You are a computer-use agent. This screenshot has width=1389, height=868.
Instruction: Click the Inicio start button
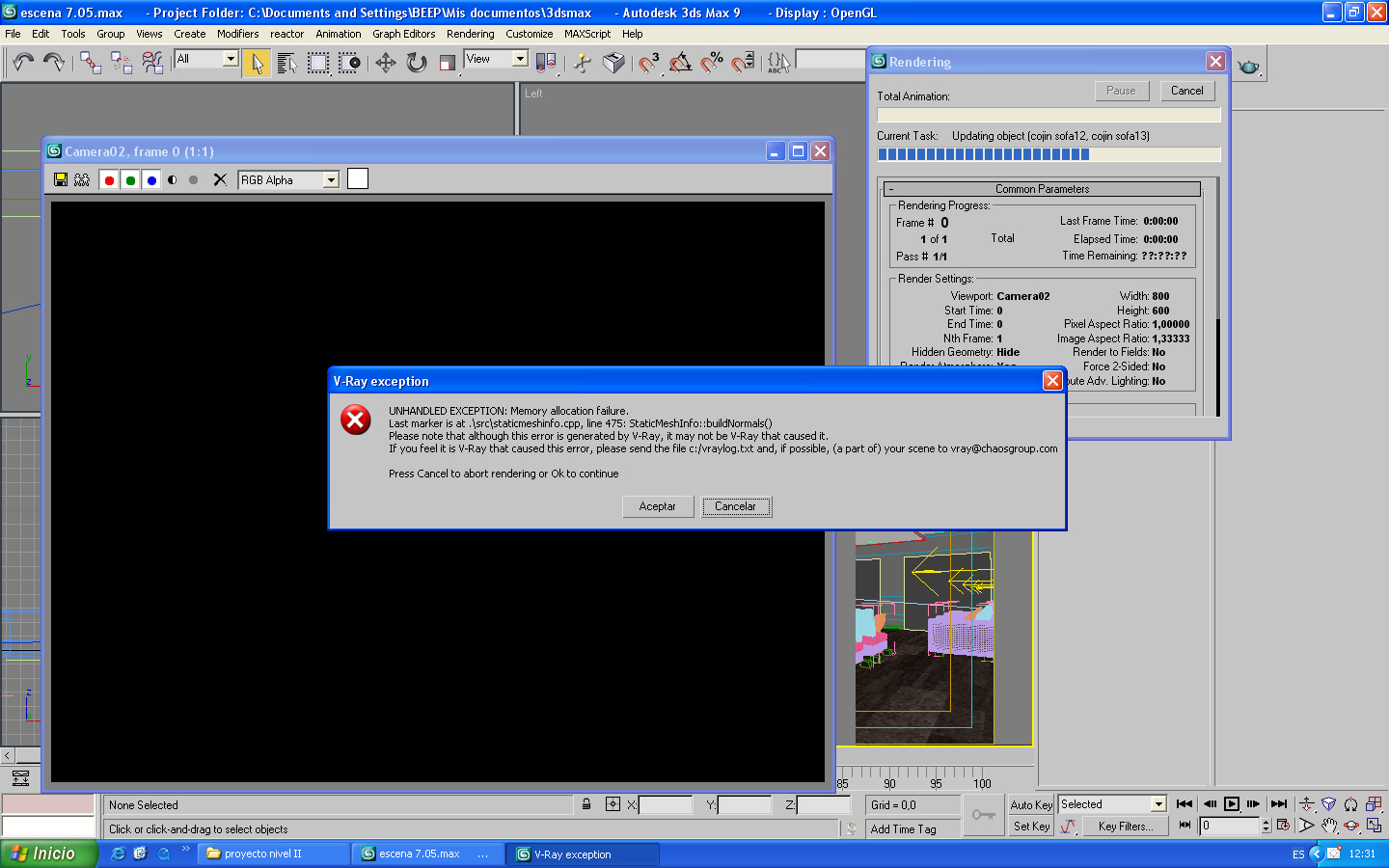(x=47, y=854)
